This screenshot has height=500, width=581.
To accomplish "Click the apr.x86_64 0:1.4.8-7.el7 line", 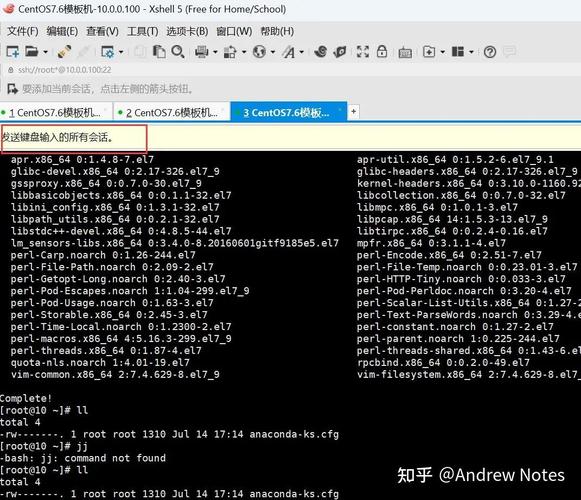I will [x=82, y=160].
